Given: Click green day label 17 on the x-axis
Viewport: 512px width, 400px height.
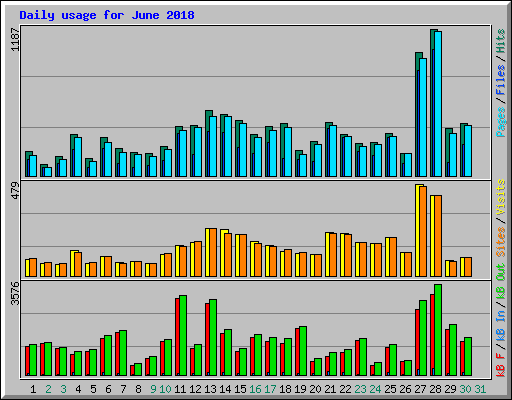Looking at the screenshot, I should tap(270, 389).
